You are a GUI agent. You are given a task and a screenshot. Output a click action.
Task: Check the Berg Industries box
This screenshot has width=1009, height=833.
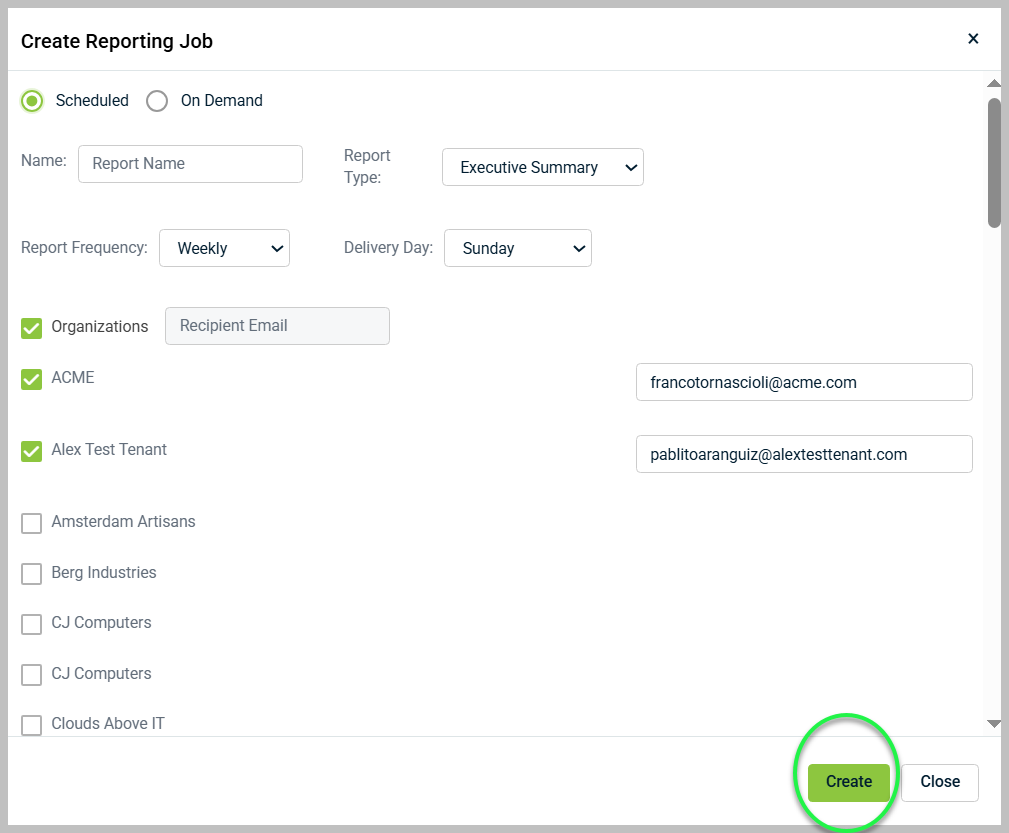[x=31, y=573]
